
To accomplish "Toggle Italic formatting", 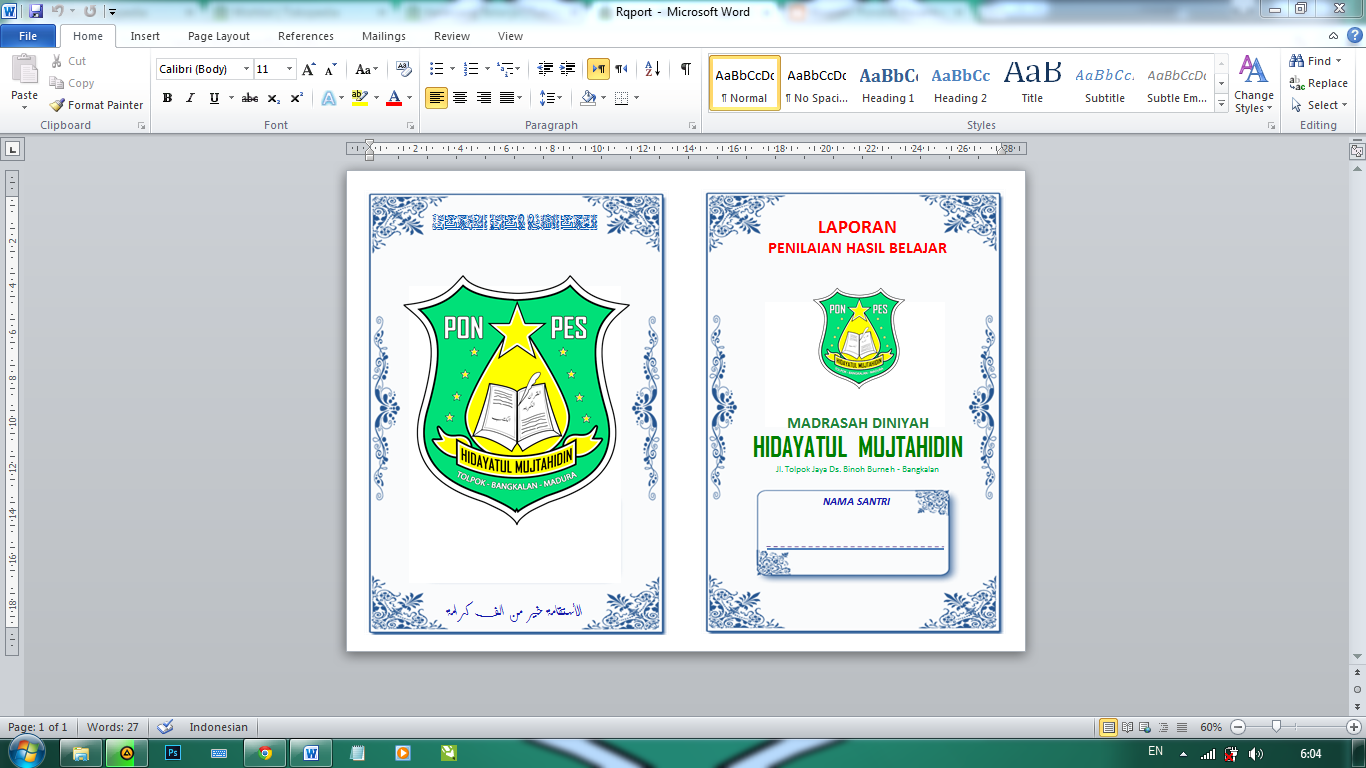I will 190,98.
